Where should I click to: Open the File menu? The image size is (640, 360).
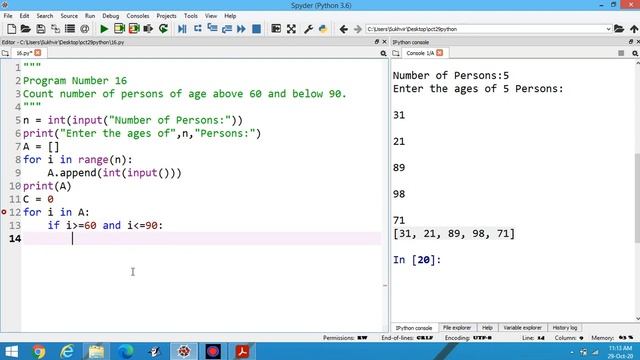(8, 16)
